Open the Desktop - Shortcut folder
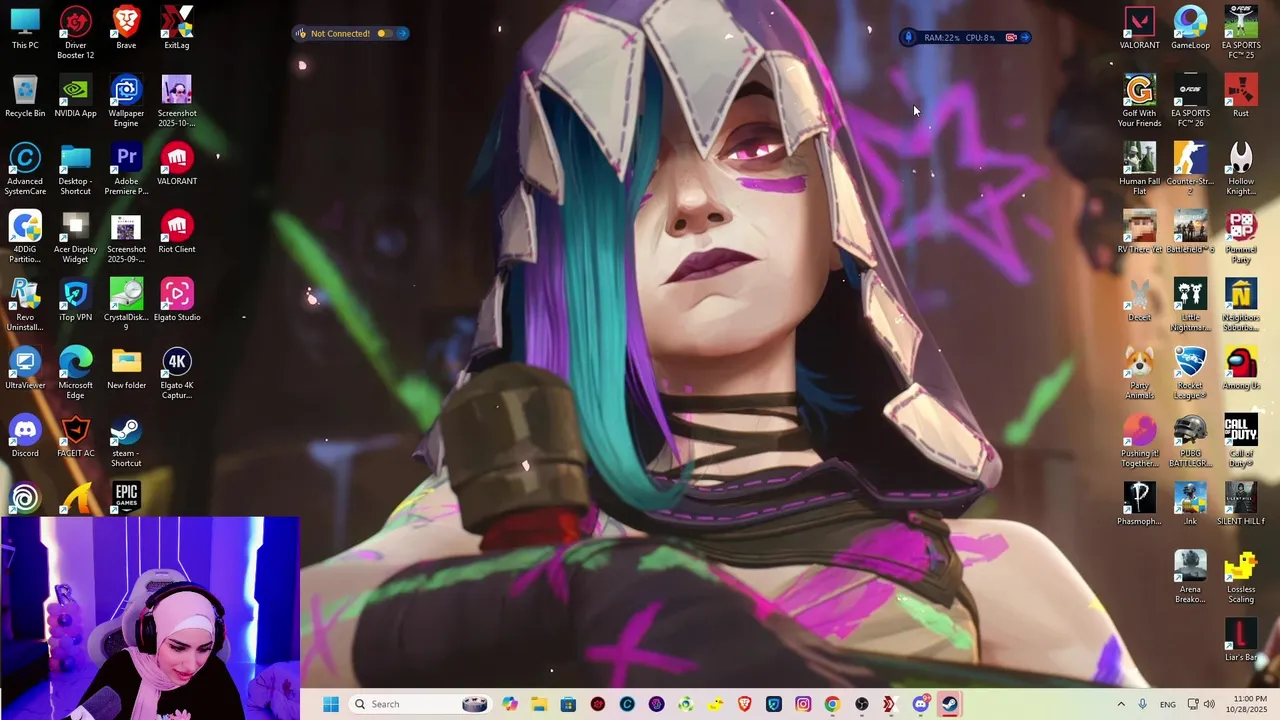This screenshot has height=720, width=1280. [76, 168]
